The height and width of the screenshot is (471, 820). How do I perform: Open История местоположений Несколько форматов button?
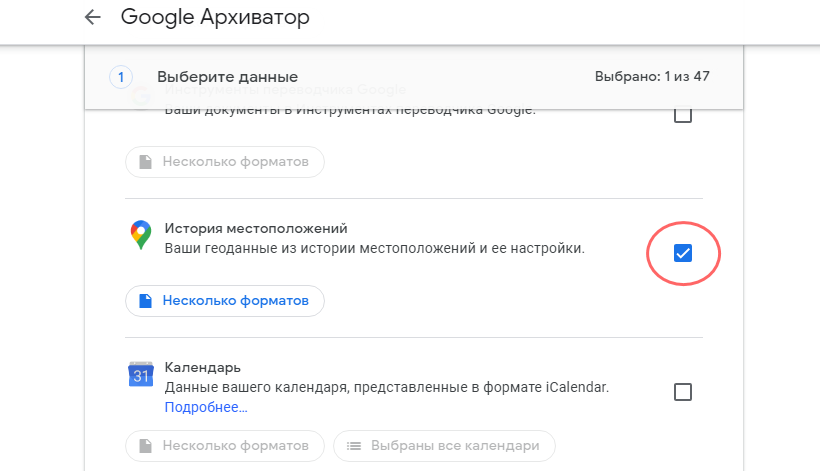[225, 301]
